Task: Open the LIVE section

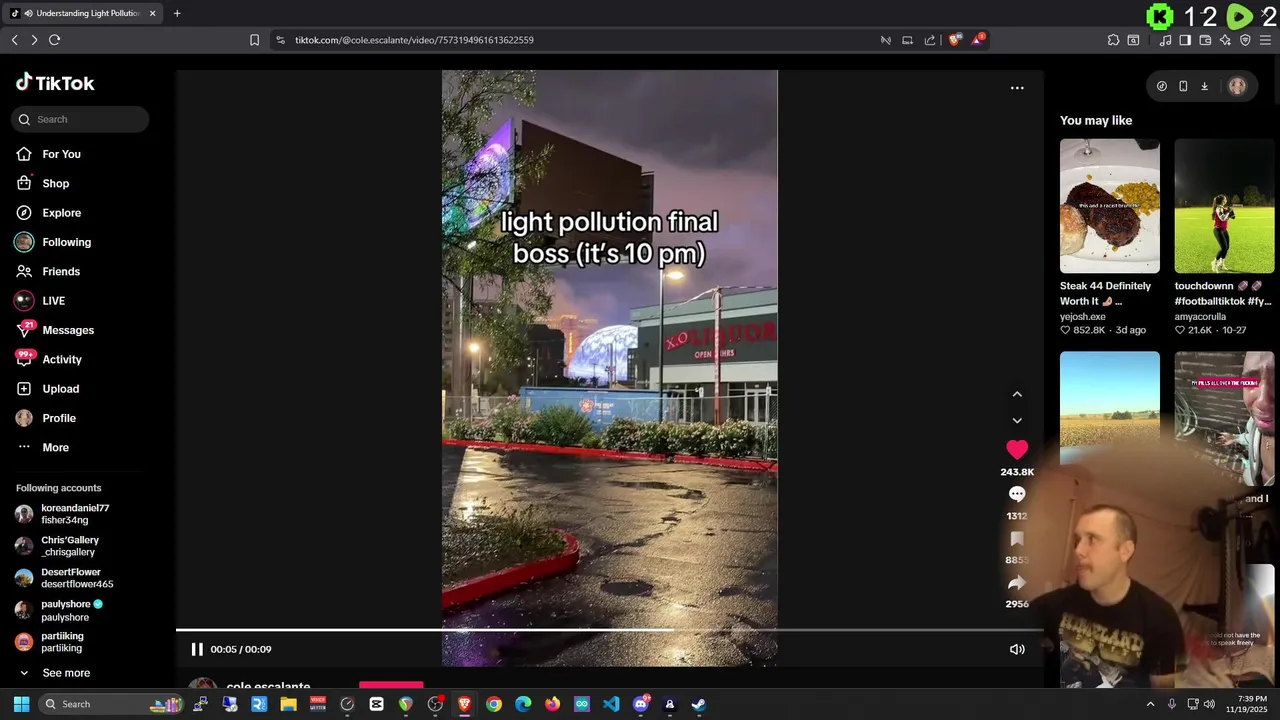Action: click(x=53, y=301)
